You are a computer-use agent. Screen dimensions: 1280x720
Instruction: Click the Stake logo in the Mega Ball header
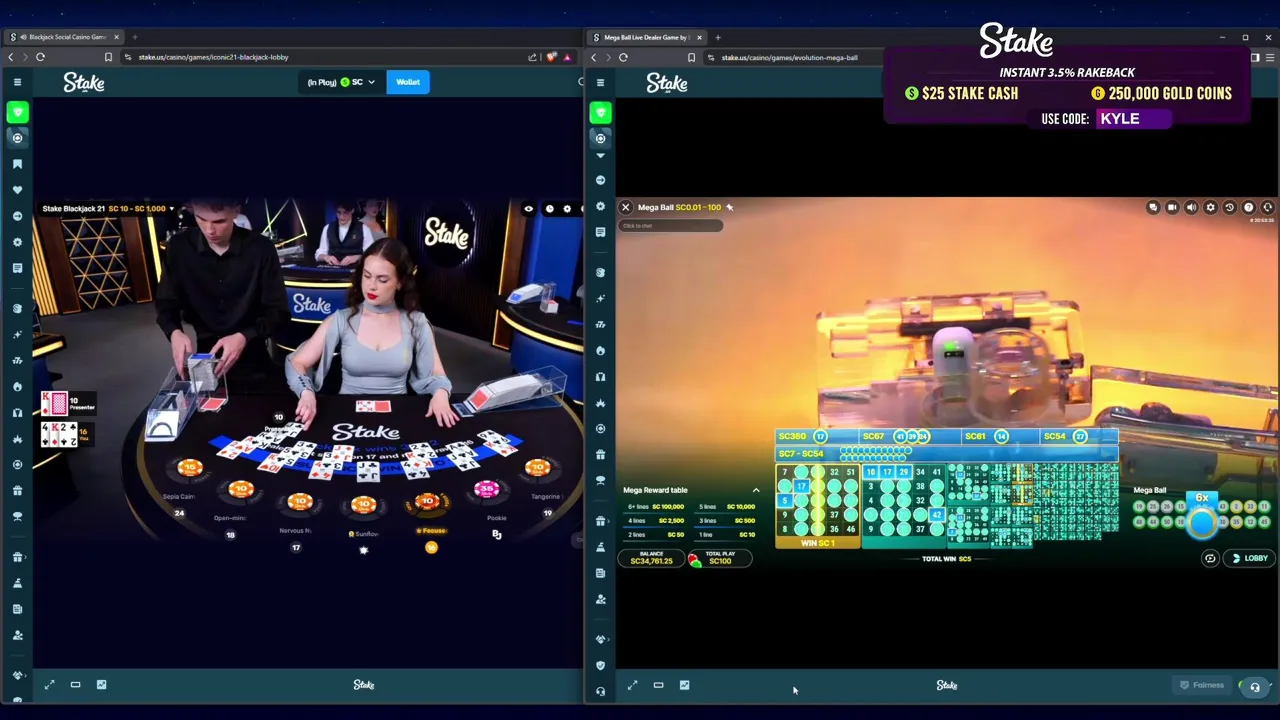tap(667, 82)
